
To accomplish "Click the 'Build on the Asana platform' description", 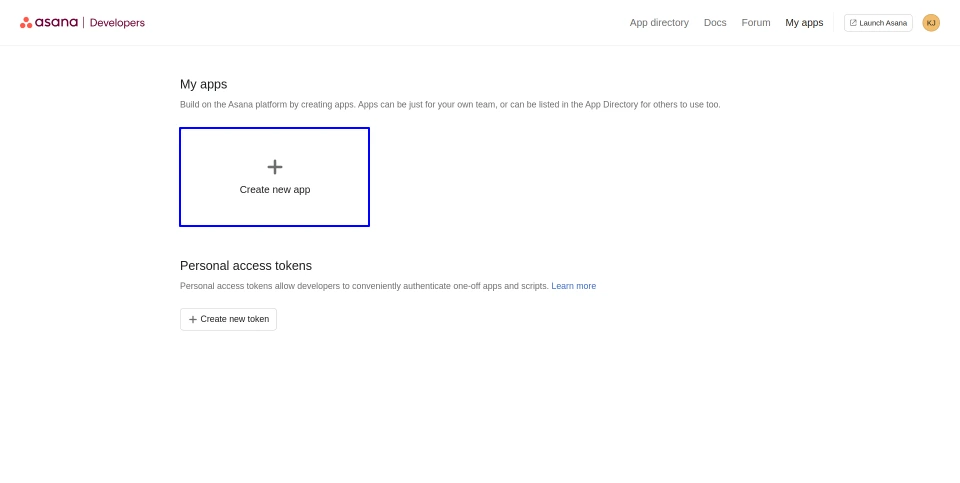I will pyautogui.click(x=450, y=104).
